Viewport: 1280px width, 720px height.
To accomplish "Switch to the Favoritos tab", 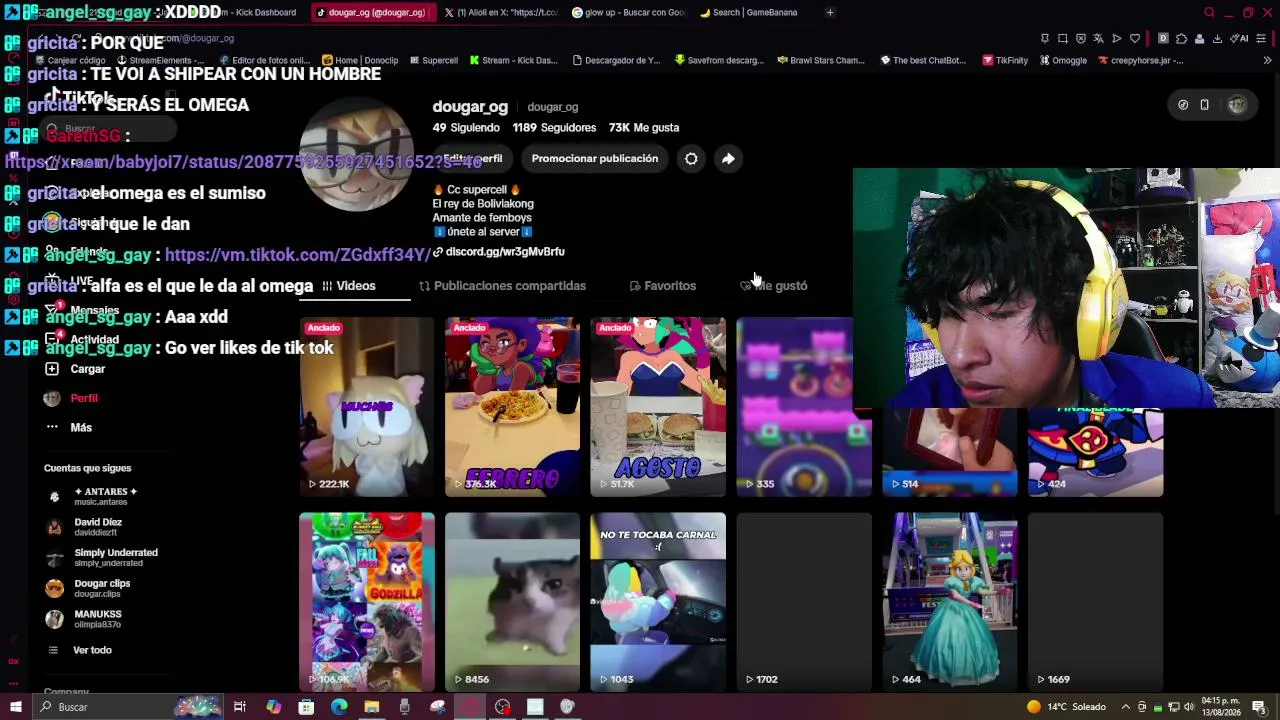I will [x=662, y=286].
